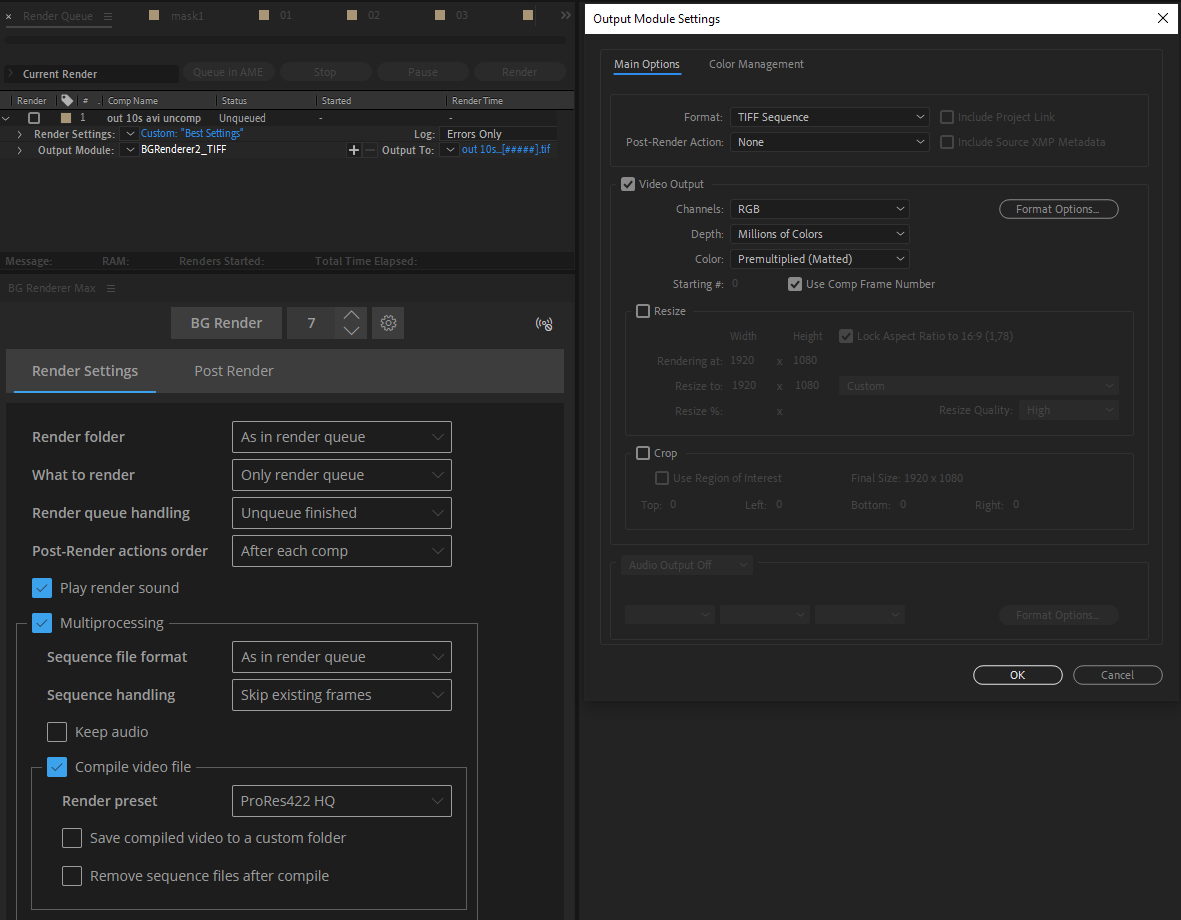Click Cancel in Output Module Settings
This screenshot has width=1181, height=920.
click(x=1117, y=675)
